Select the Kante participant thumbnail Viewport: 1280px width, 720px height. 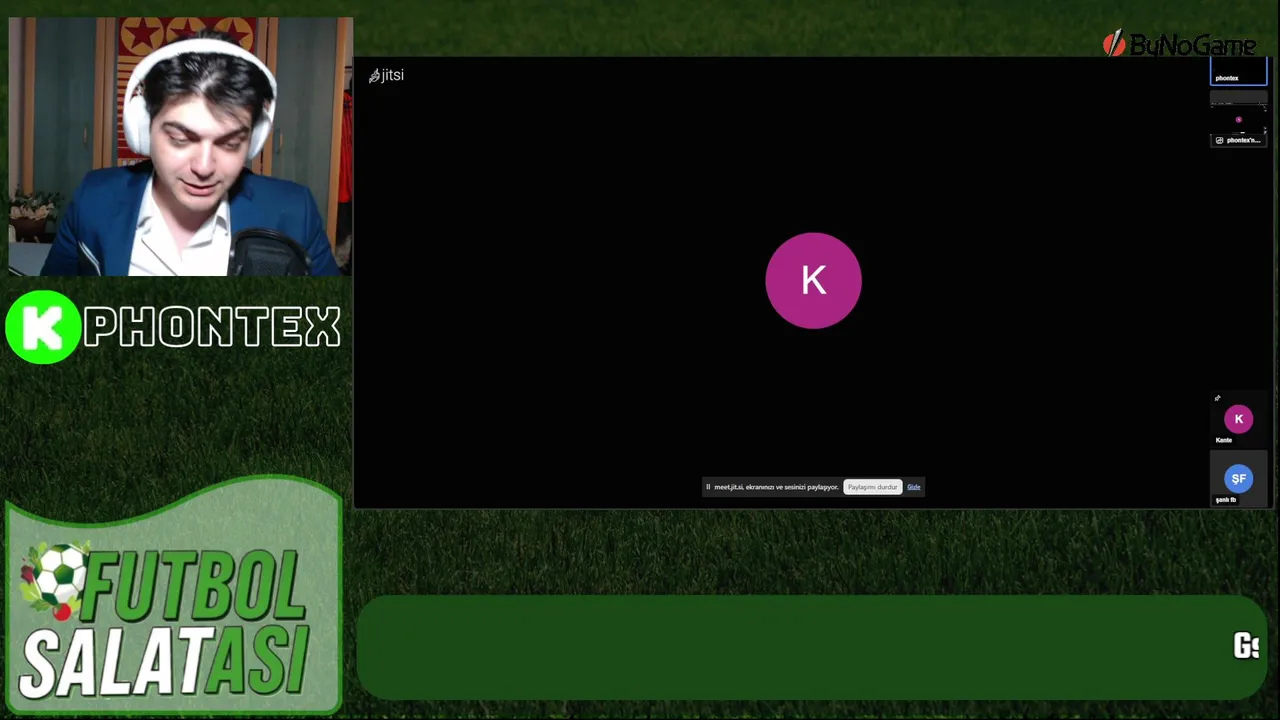[x=1238, y=421]
